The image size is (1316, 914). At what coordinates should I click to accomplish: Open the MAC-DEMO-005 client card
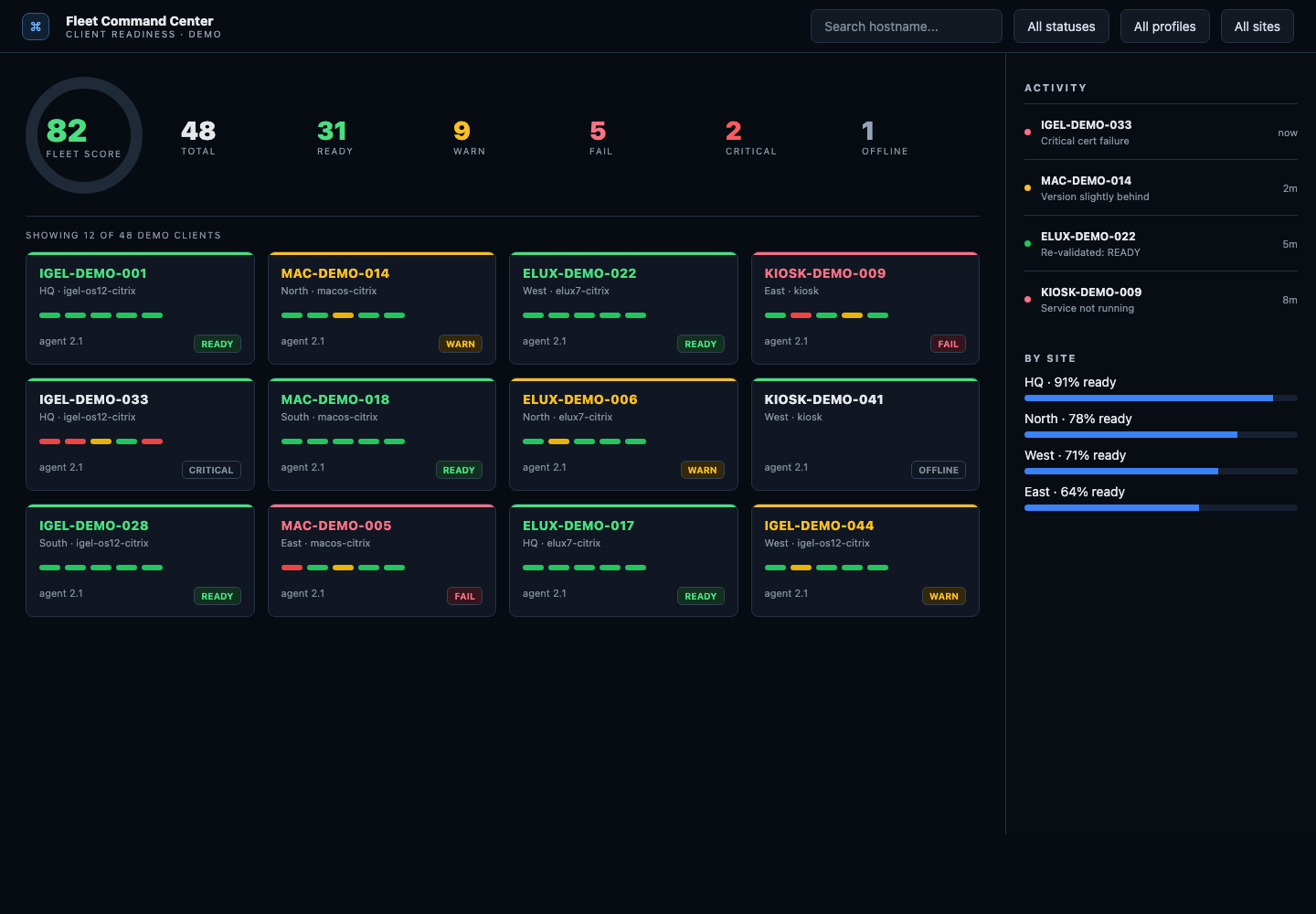[382, 560]
